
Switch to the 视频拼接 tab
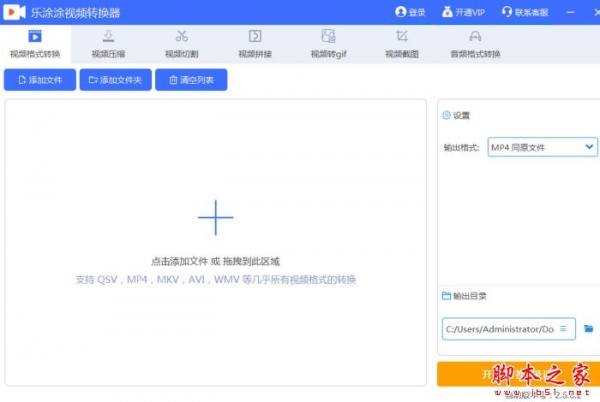coord(255,44)
